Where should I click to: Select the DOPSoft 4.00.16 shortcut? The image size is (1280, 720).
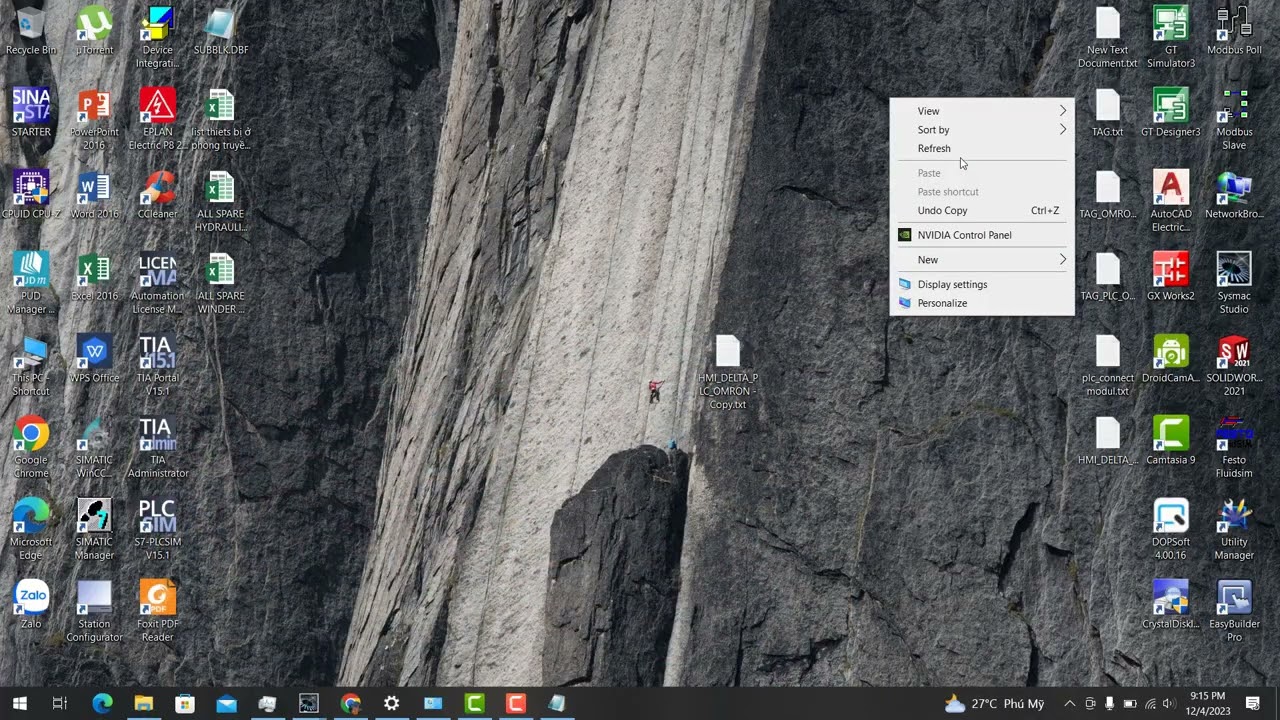click(x=1171, y=530)
